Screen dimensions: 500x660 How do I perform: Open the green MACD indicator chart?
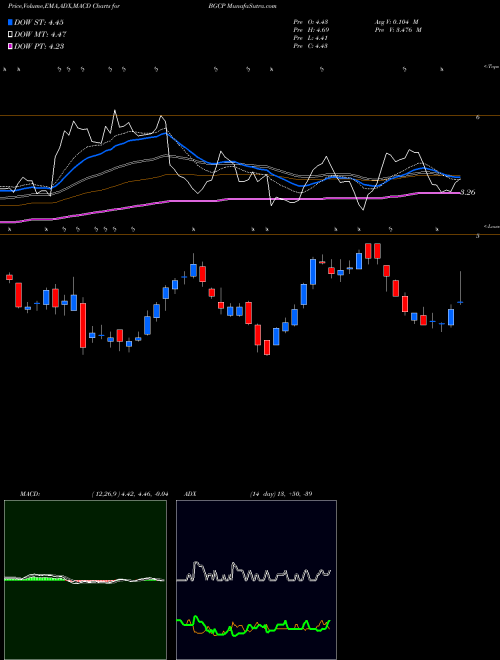(x=85, y=580)
